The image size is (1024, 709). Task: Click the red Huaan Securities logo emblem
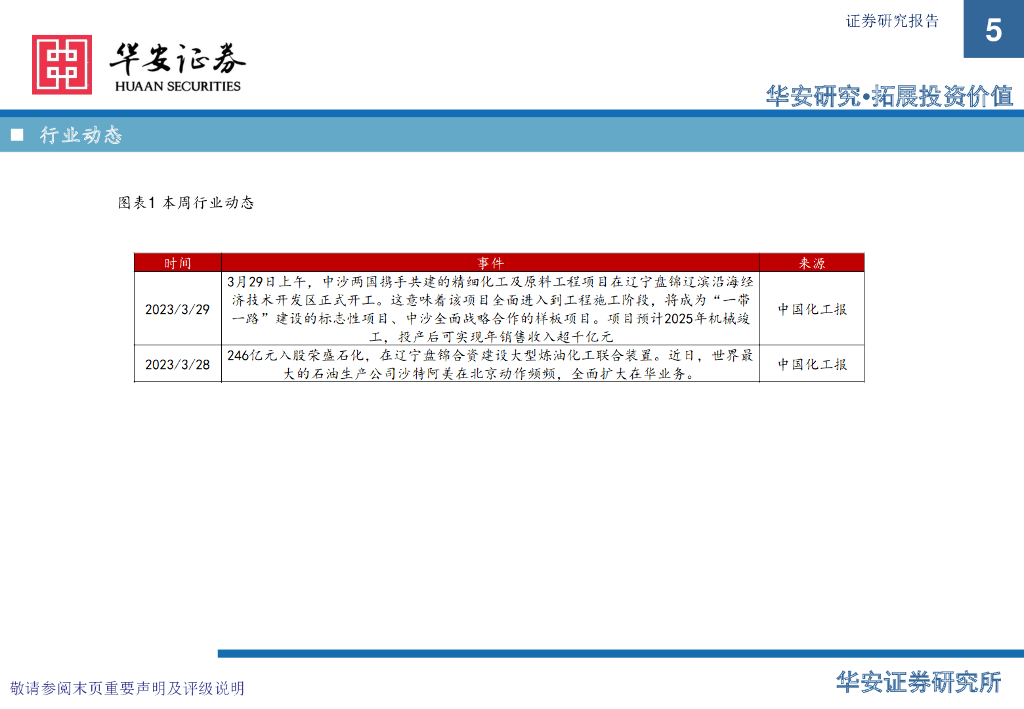click(x=62, y=65)
